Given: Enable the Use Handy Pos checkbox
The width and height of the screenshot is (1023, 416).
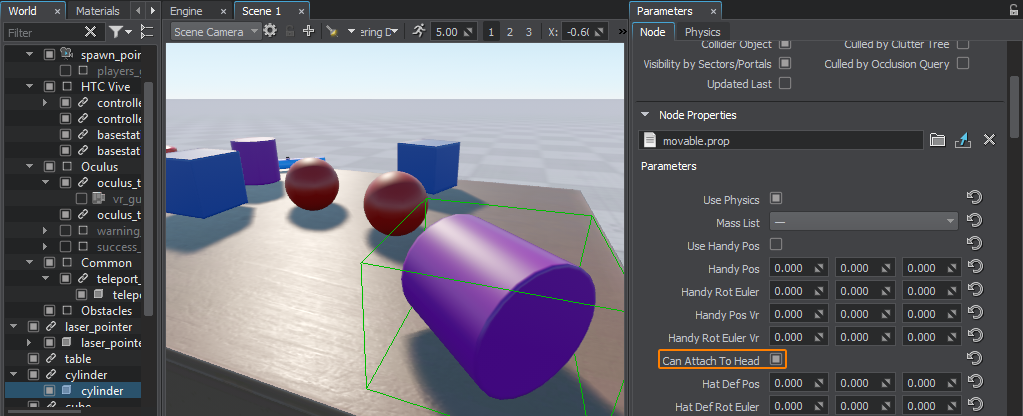Looking at the screenshot, I should (776, 244).
